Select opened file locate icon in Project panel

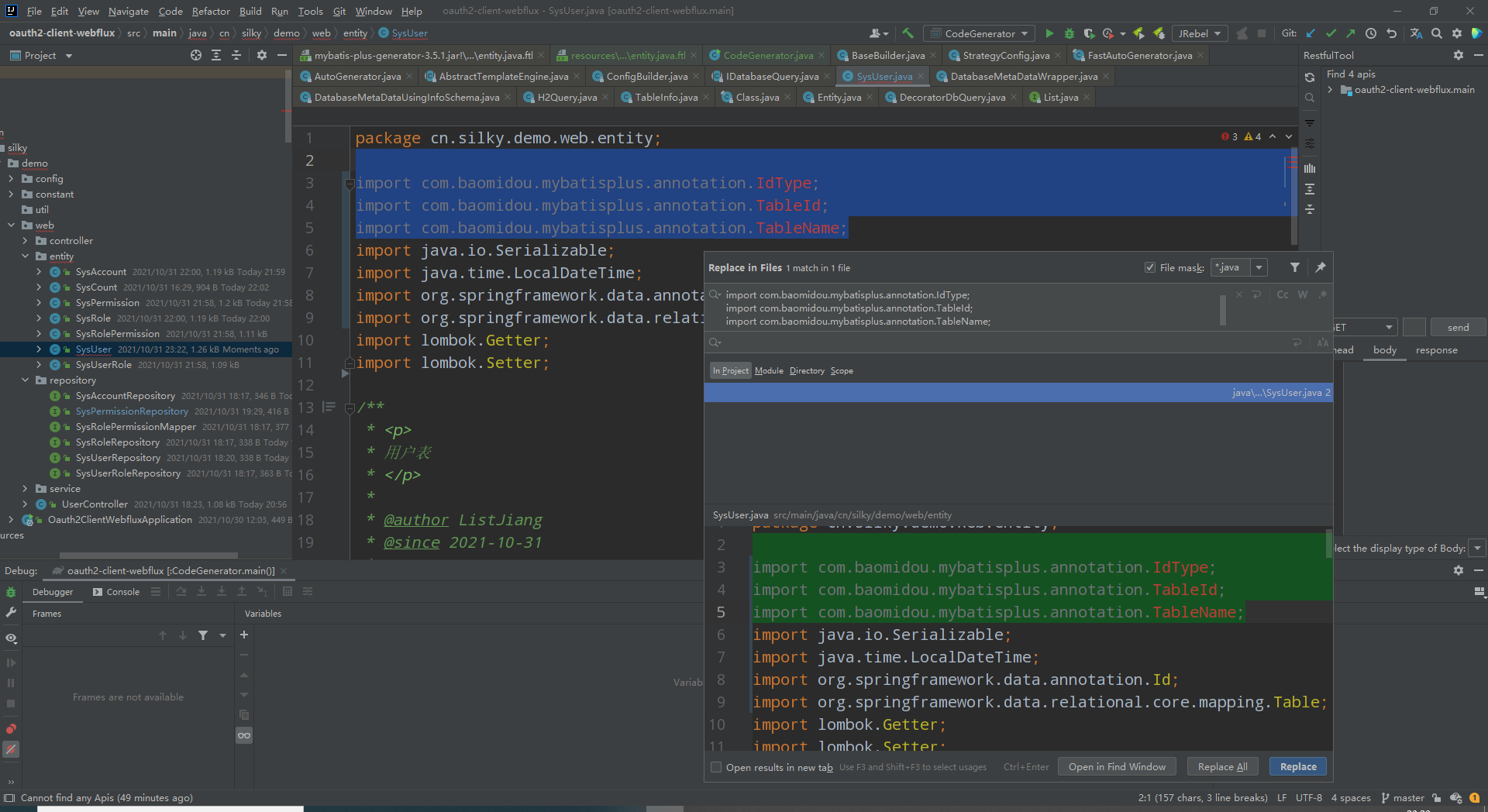point(196,55)
